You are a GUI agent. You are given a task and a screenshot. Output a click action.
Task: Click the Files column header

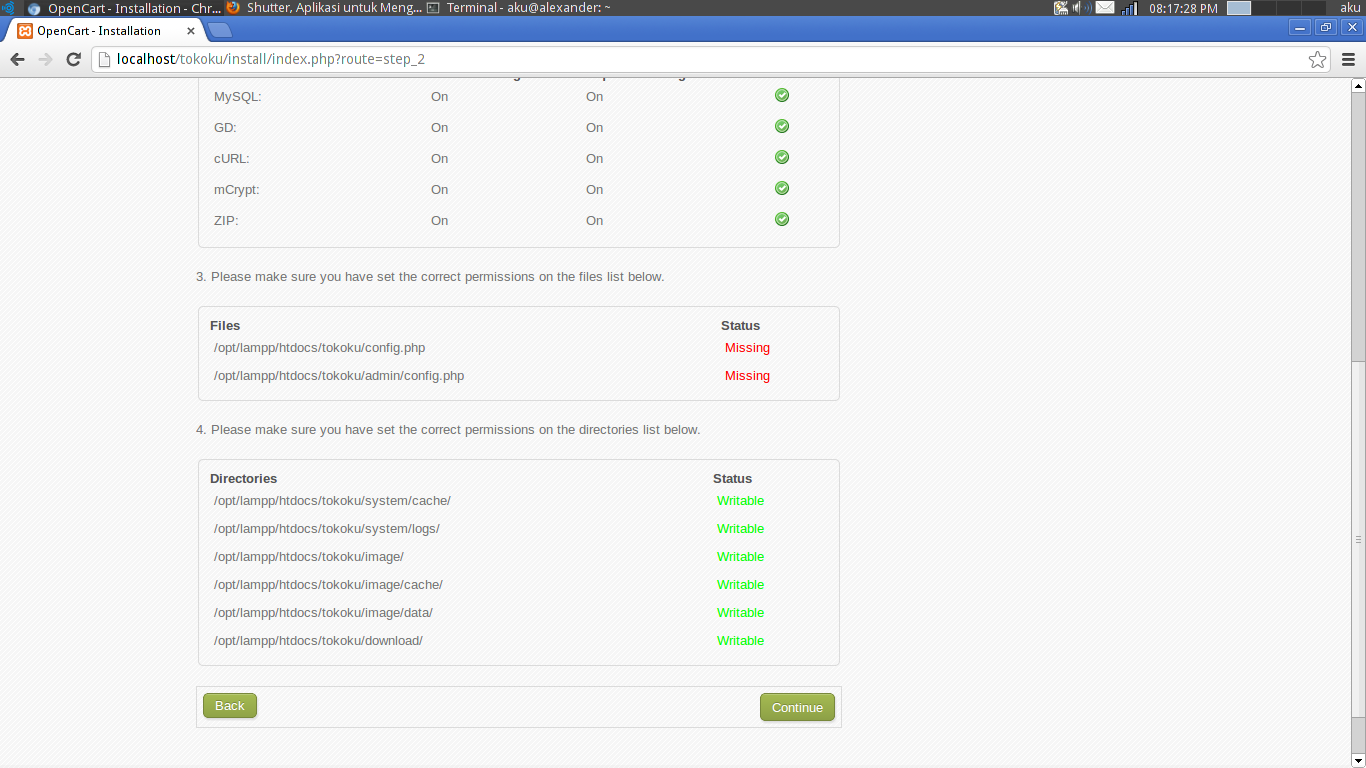[x=225, y=326]
